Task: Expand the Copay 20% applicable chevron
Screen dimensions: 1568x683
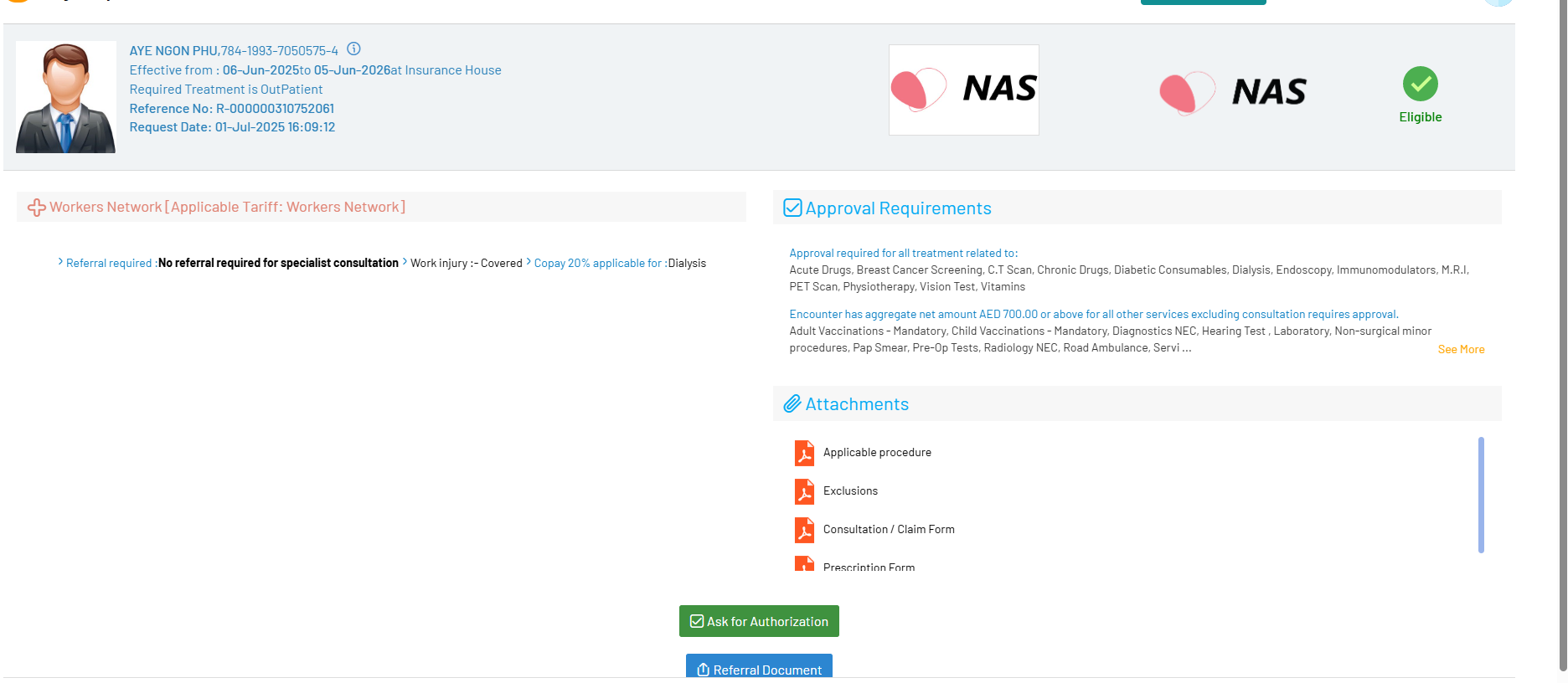Action: coord(529,262)
